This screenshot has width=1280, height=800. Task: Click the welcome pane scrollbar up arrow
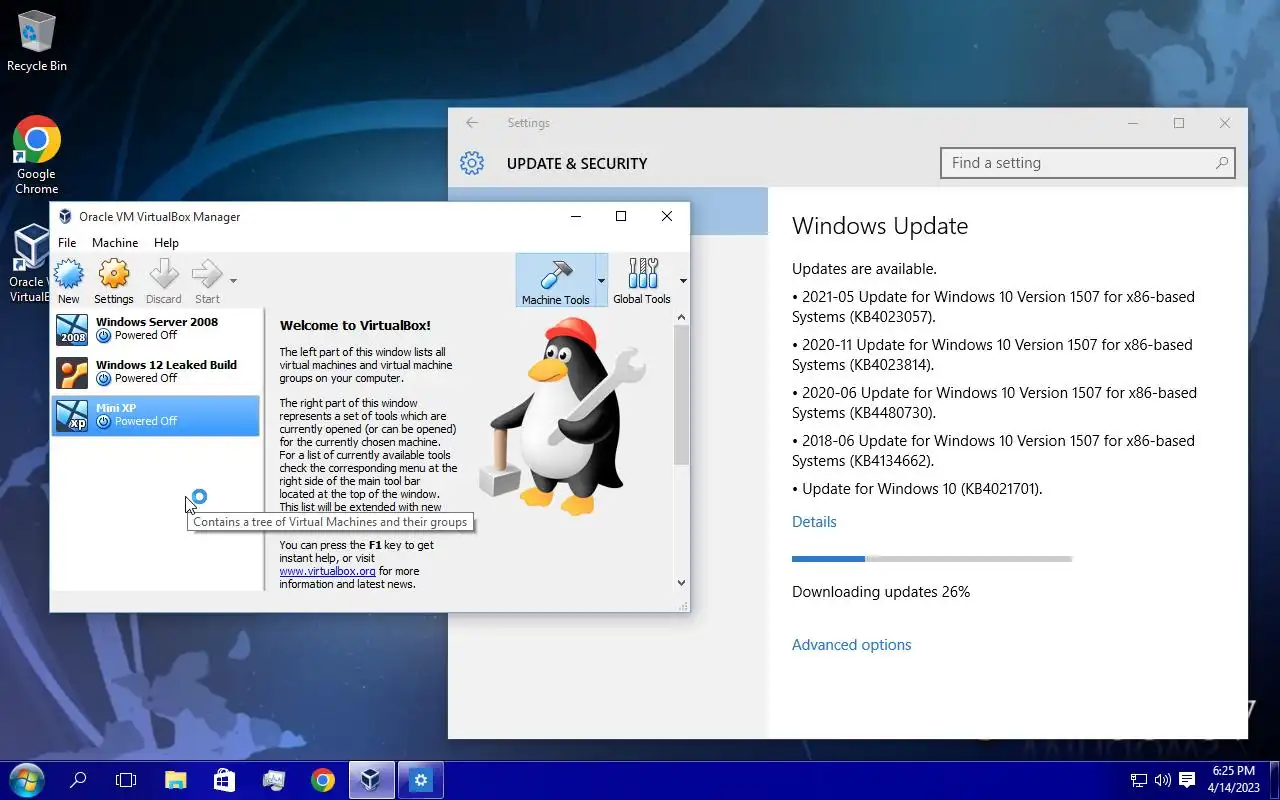(682, 318)
